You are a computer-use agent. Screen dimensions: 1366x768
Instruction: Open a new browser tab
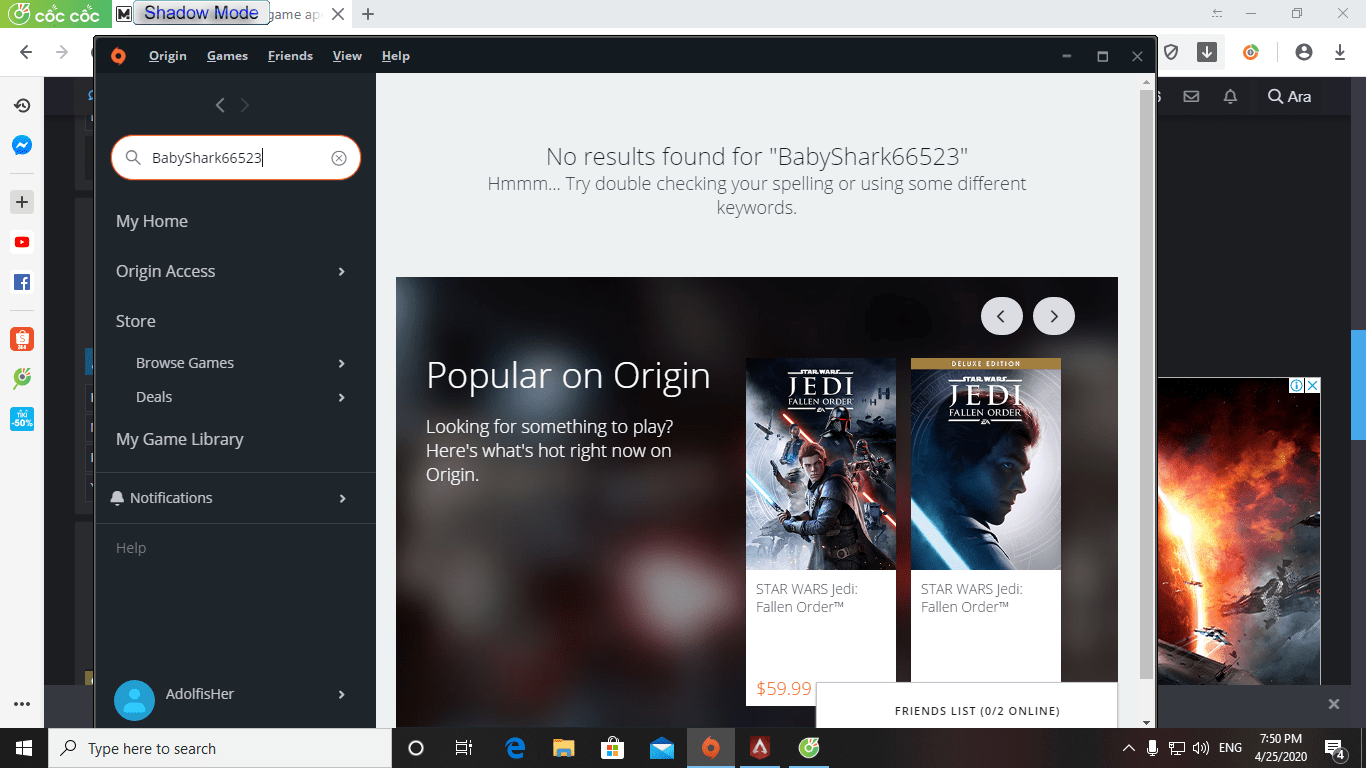[368, 14]
